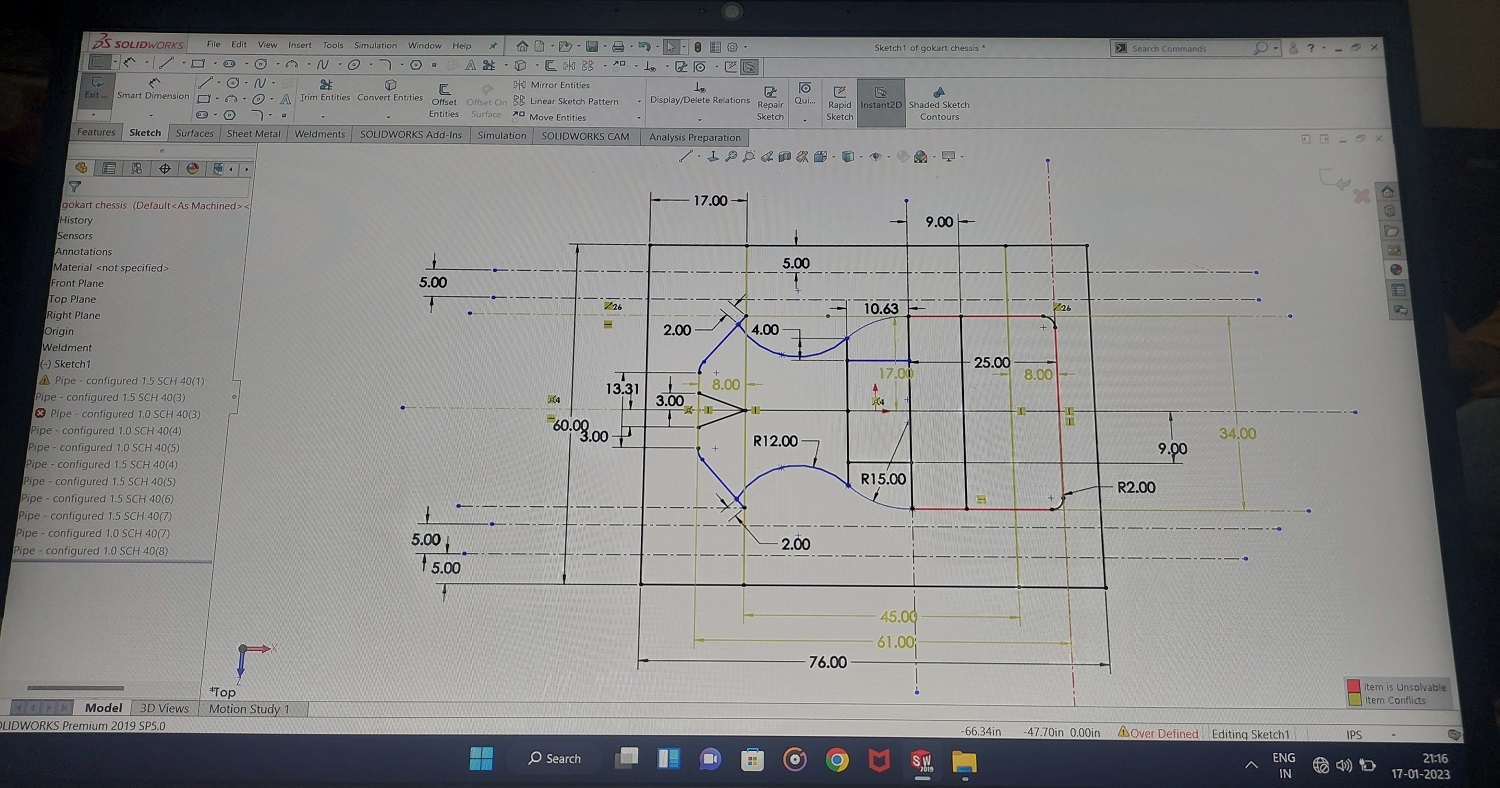Click the Offset Entities tool
This screenshot has height=788, width=1500.
(x=444, y=101)
